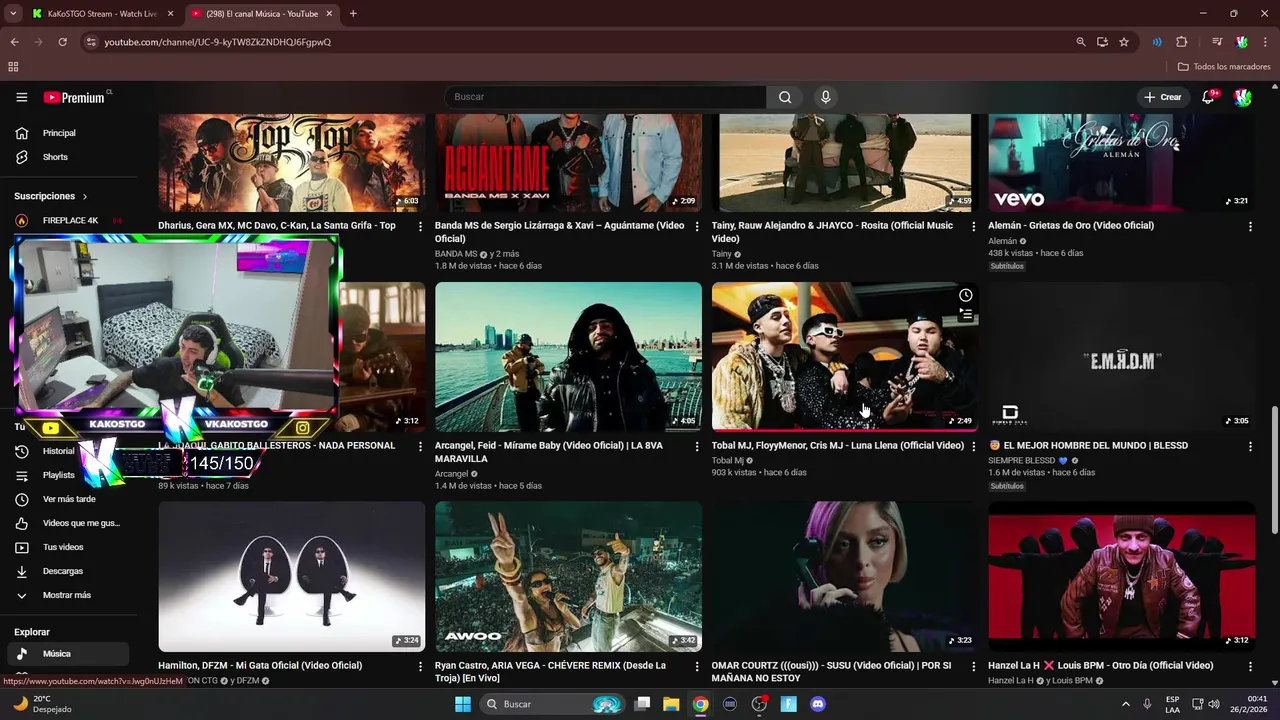Open options menu for Rosita video

point(973,227)
